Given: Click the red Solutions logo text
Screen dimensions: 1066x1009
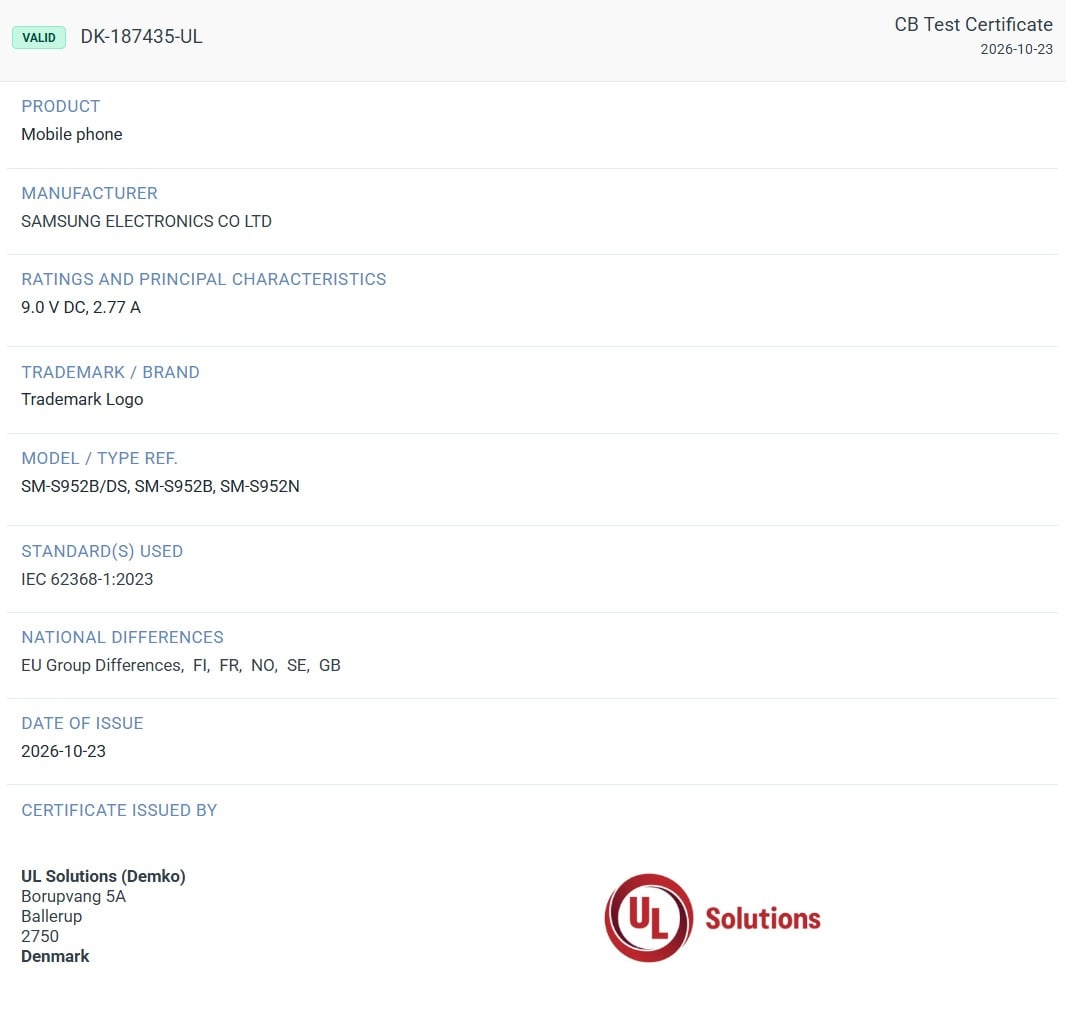Looking at the screenshot, I should 763,919.
